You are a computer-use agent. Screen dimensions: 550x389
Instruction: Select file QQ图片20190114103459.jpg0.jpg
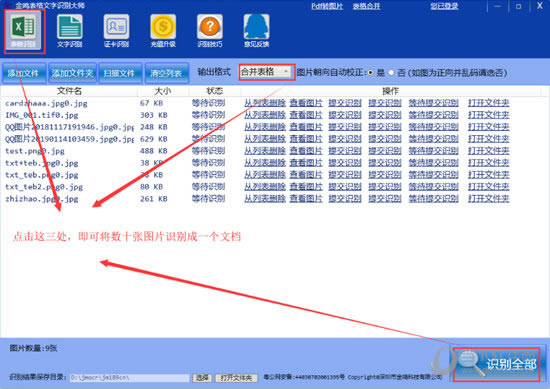click(69, 139)
